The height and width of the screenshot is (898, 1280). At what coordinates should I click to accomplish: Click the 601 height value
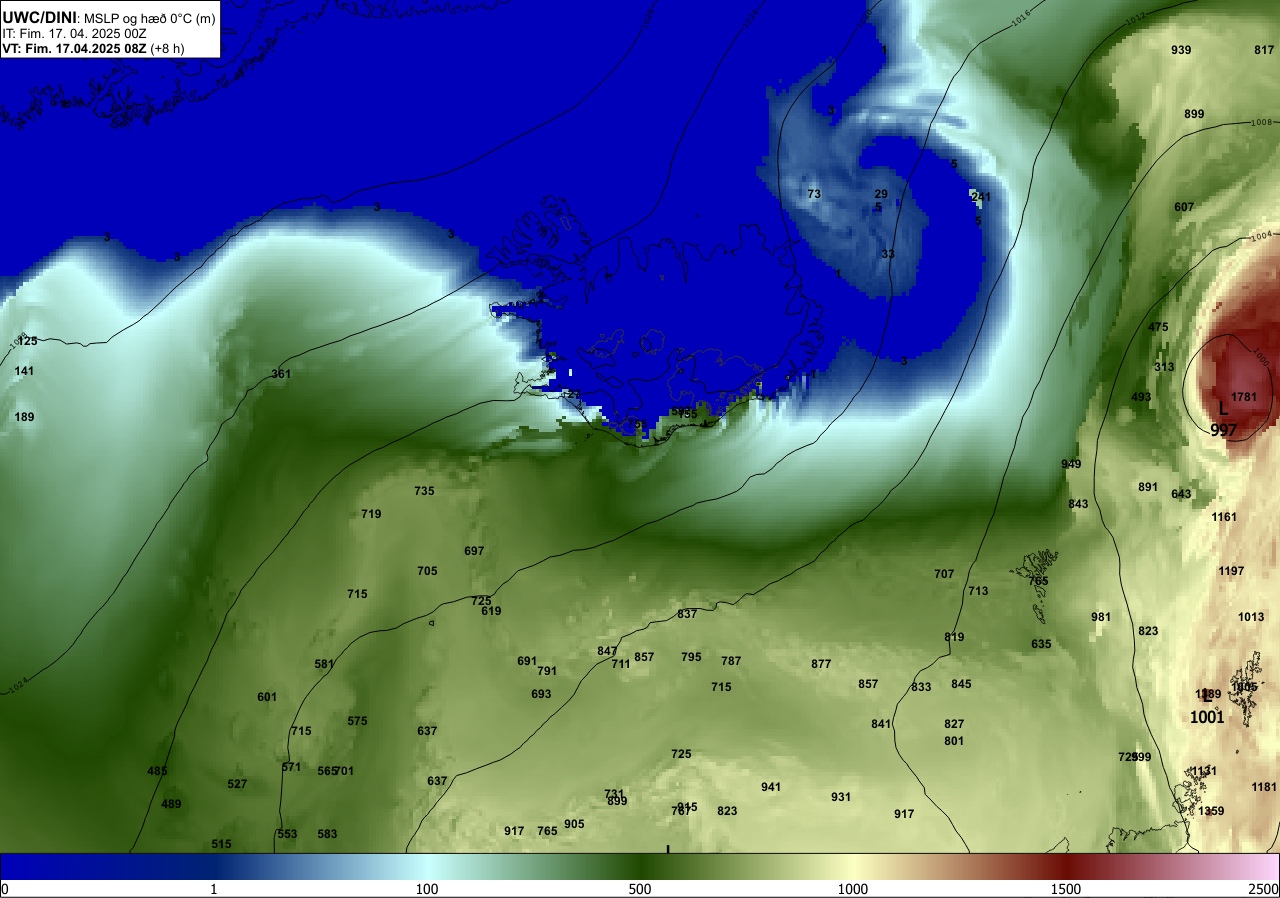pyautogui.click(x=267, y=697)
